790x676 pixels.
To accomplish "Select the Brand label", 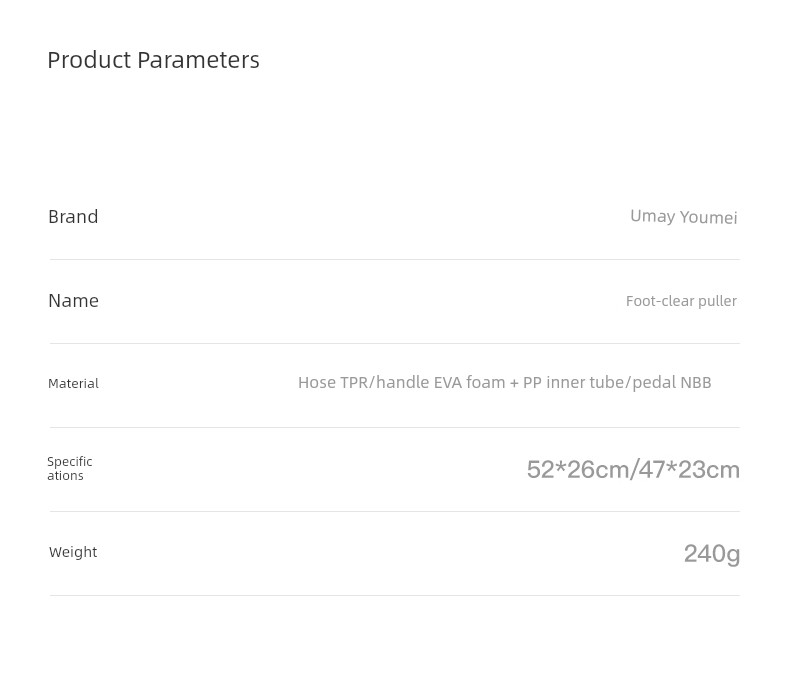I will [x=73, y=217].
